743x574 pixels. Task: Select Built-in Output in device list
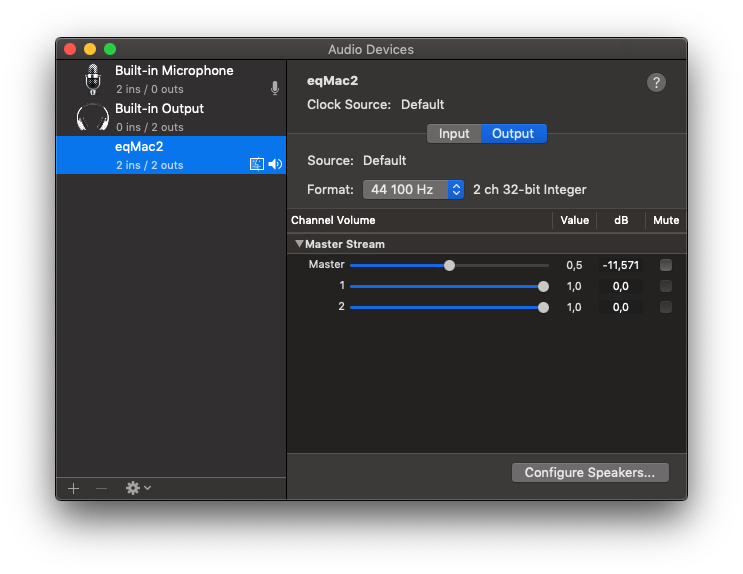point(171,117)
